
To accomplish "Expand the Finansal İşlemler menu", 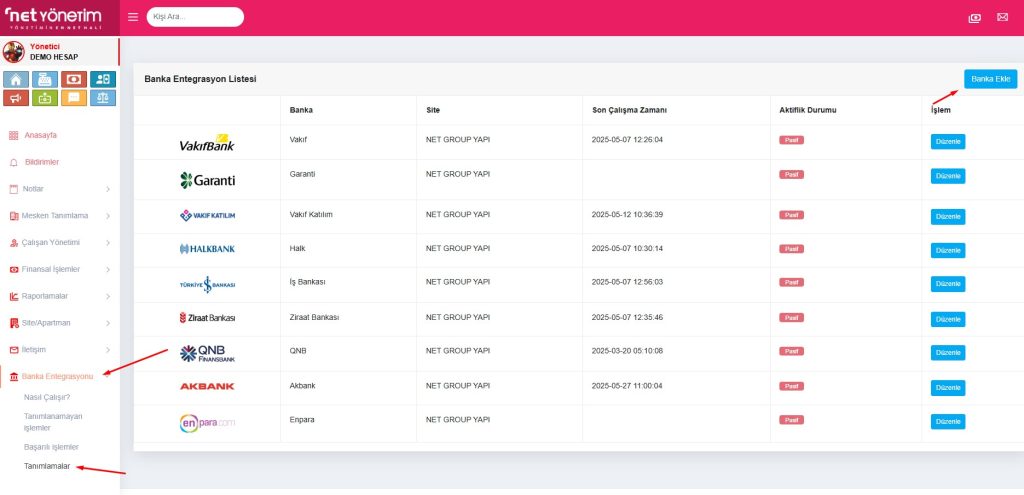I will coord(58,269).
